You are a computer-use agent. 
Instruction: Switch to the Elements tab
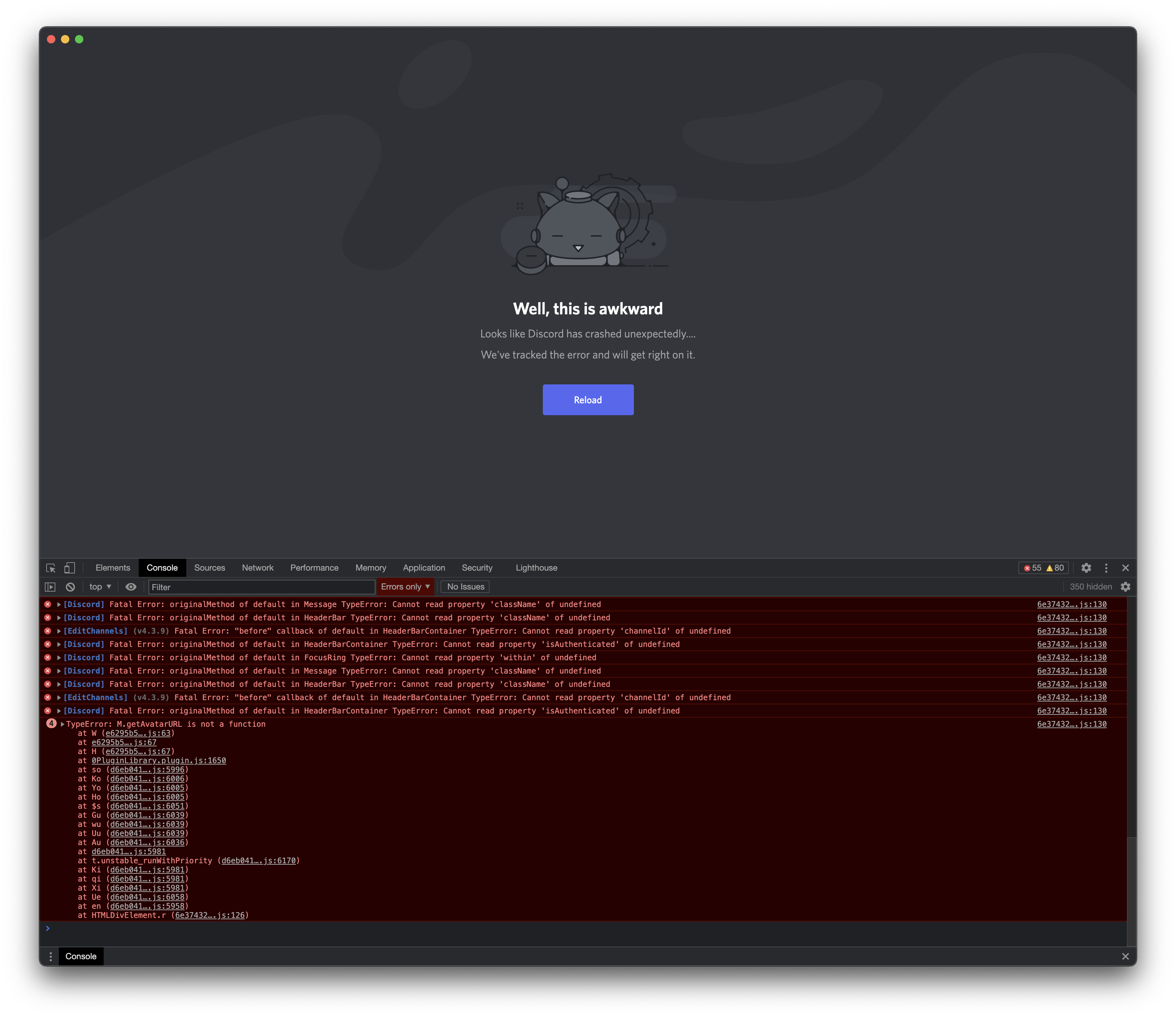coord(112,567)
